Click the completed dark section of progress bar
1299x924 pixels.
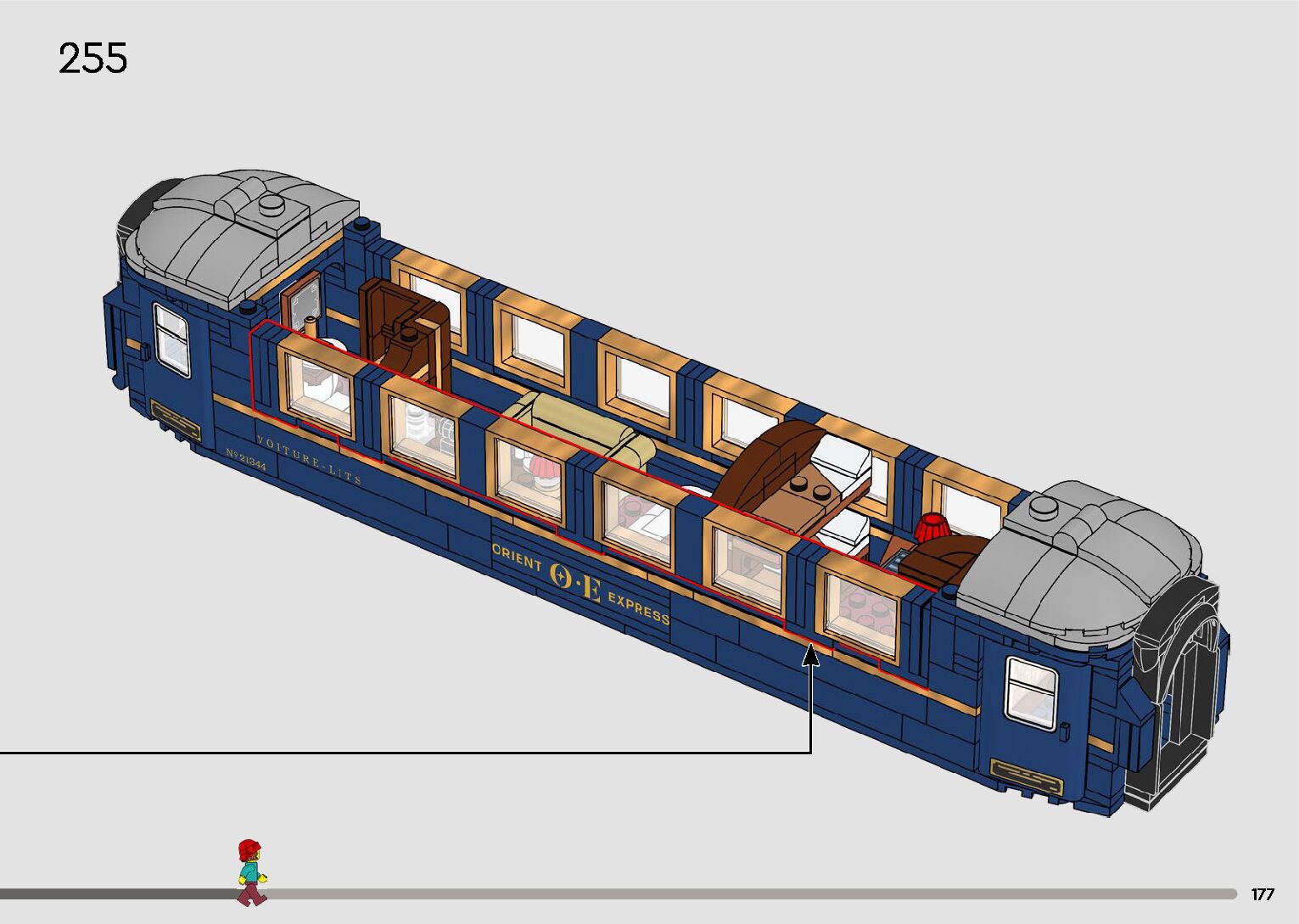[x=119, y=893]
